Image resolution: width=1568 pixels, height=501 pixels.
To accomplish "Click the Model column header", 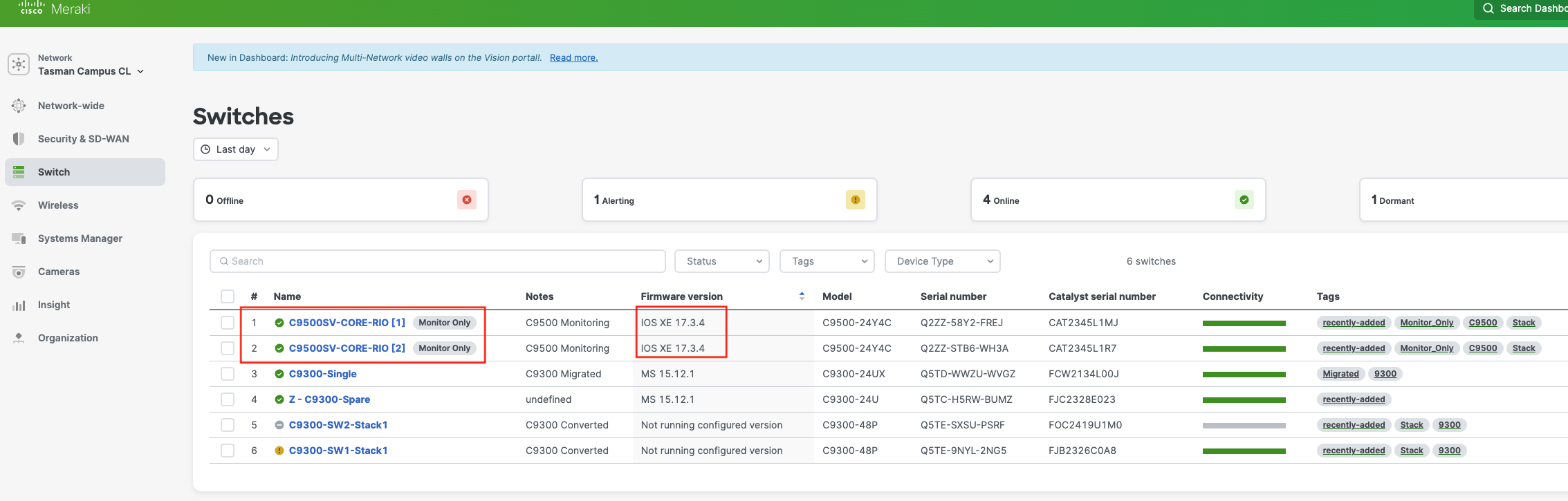I will (837, 296).
